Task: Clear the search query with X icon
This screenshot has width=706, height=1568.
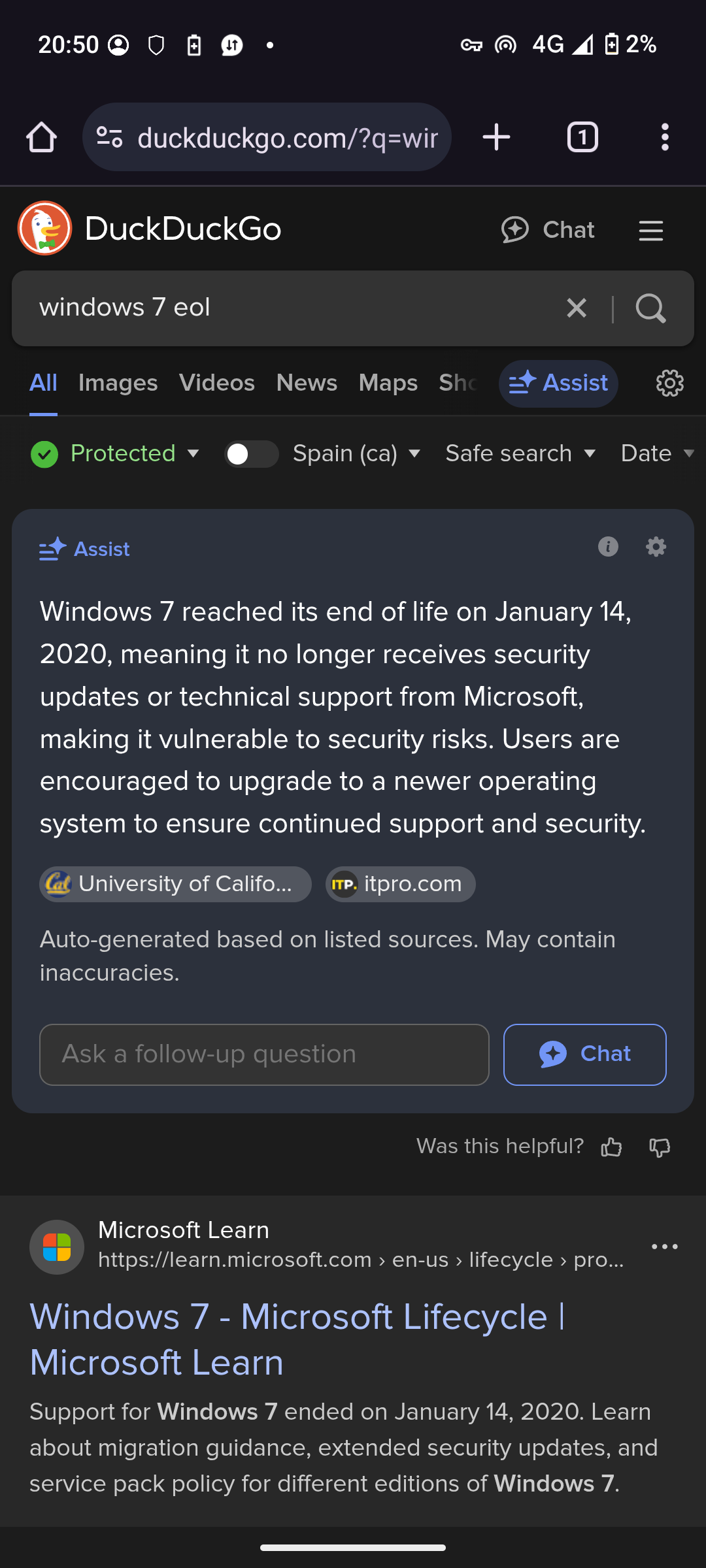Action: point(577,308)
